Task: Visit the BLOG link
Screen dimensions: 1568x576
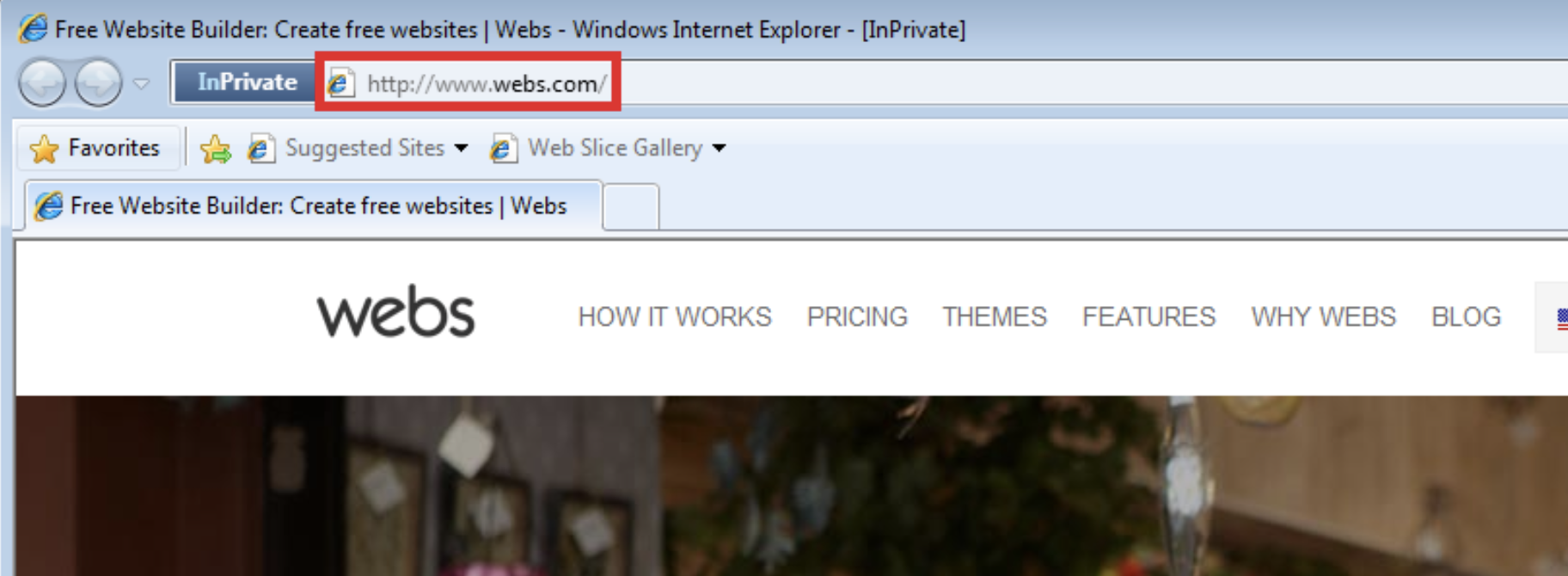Action: [1466, 317]
